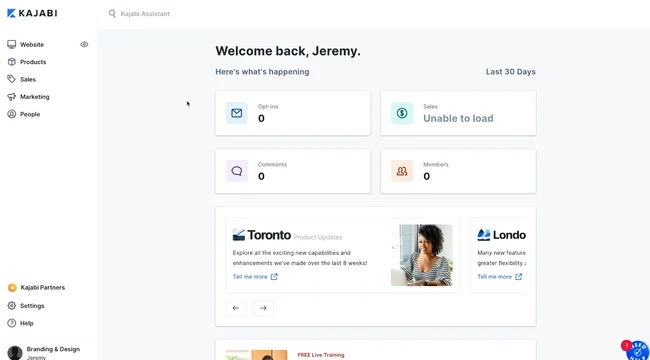Click the Toronto card woman photo

click(x=422, y=255)
